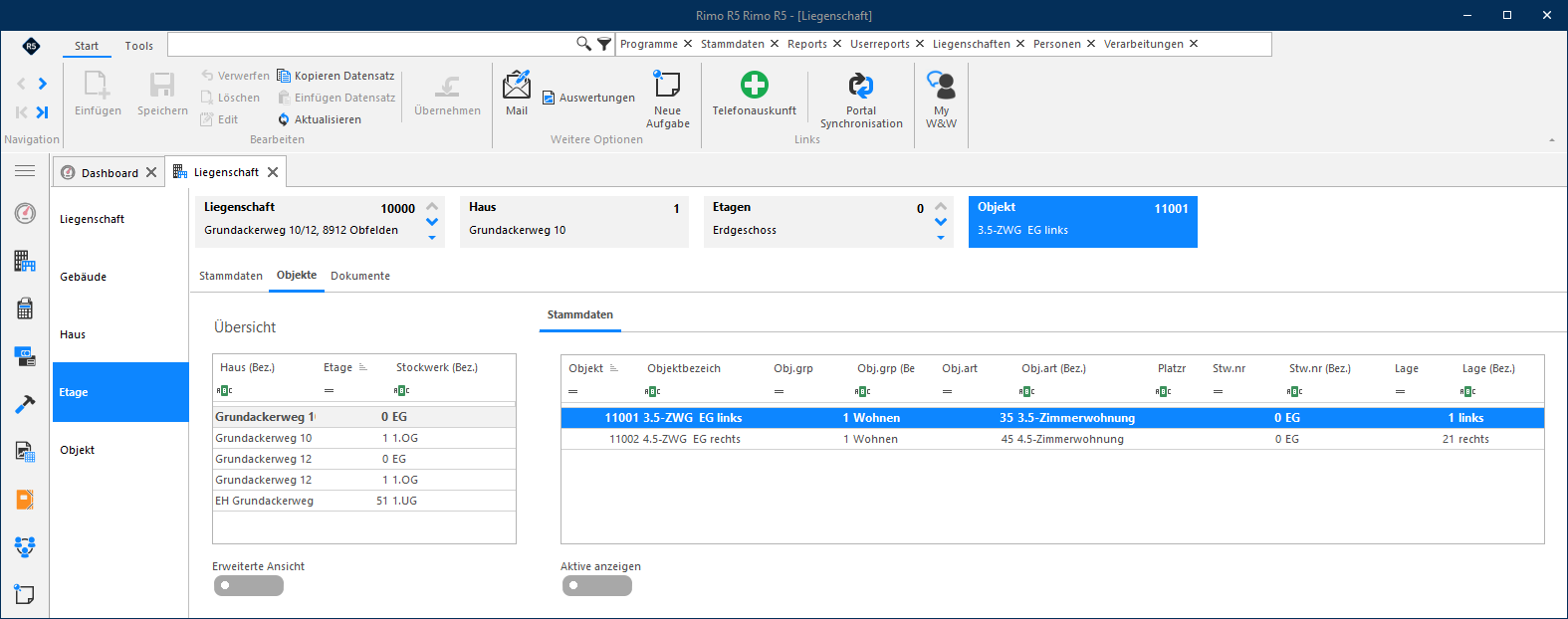The width and height of the screenshot is (1568, 619).
Task: Open the hammer sidebar module icon
Action: click(25, 403)
